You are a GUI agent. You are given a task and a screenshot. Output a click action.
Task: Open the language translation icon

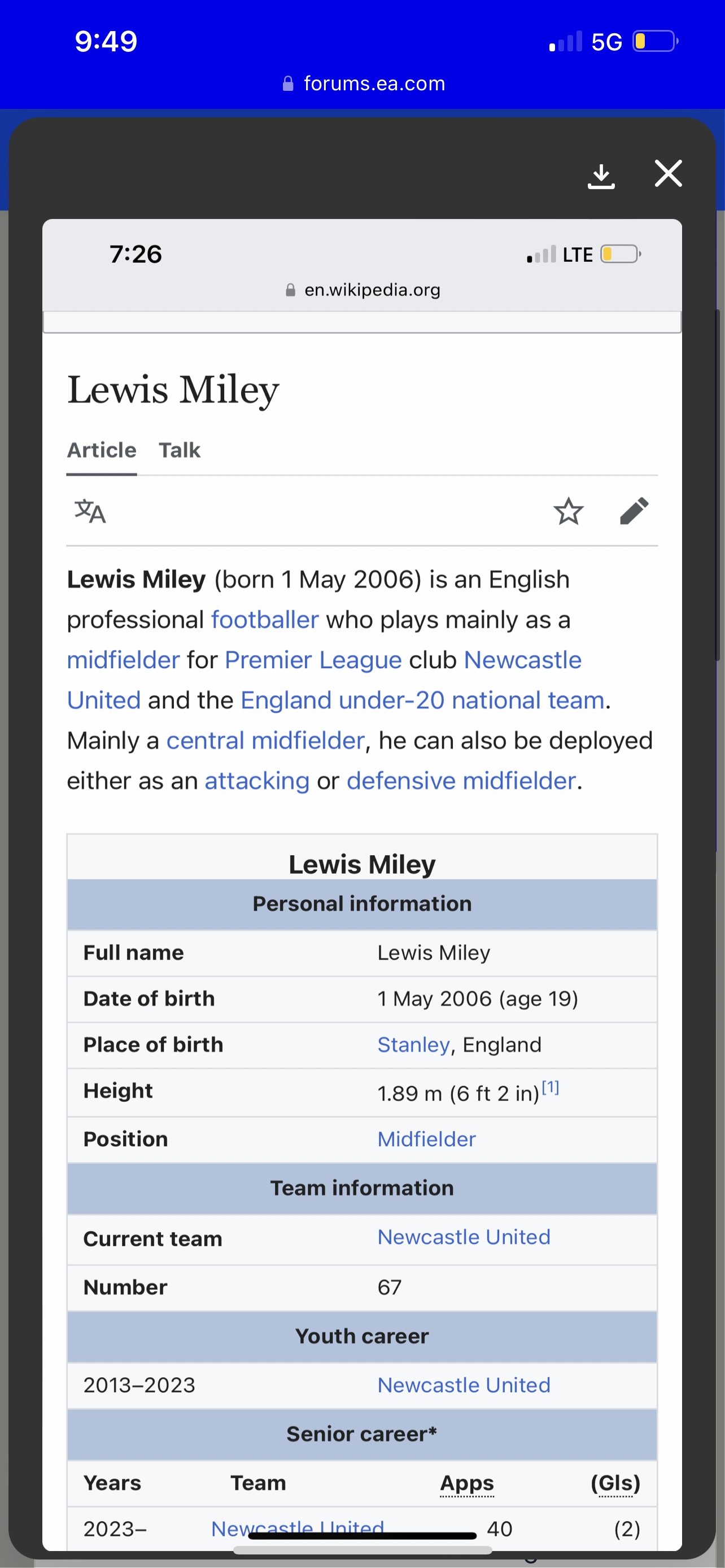[x=90, y=511]
